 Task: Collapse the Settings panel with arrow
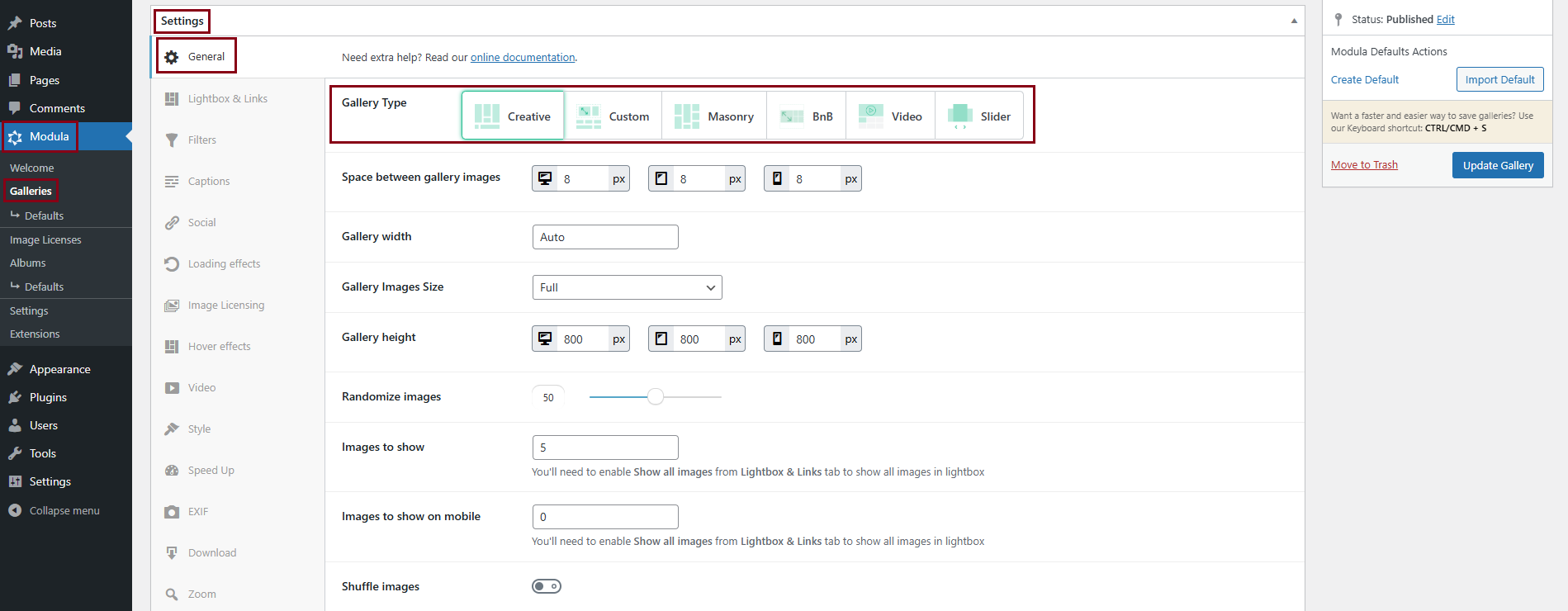point(1294,21)
